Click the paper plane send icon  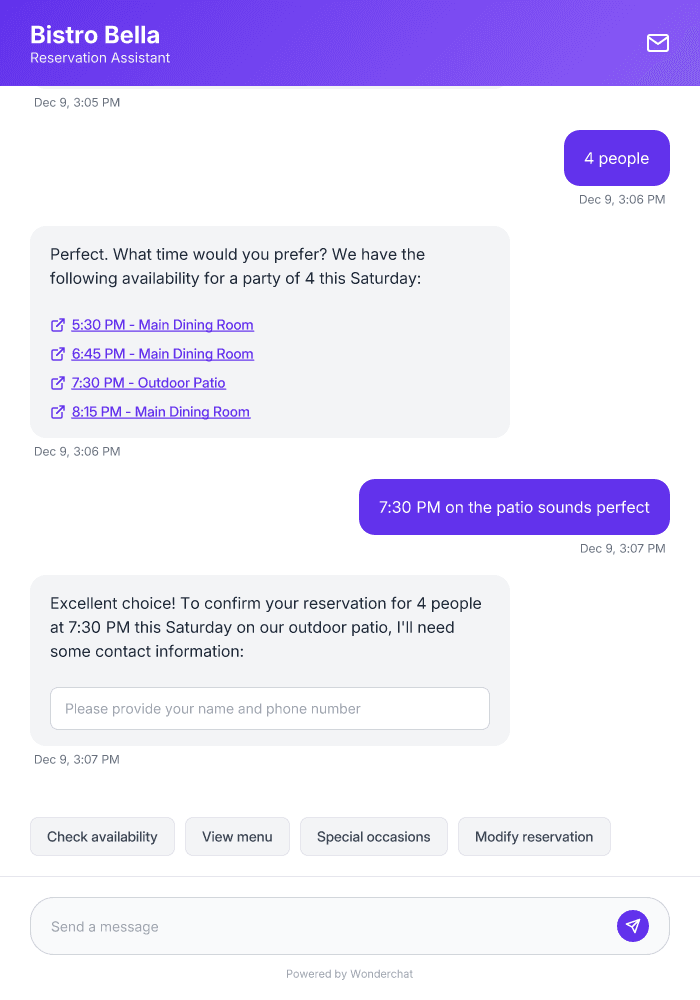pos(633,925)
